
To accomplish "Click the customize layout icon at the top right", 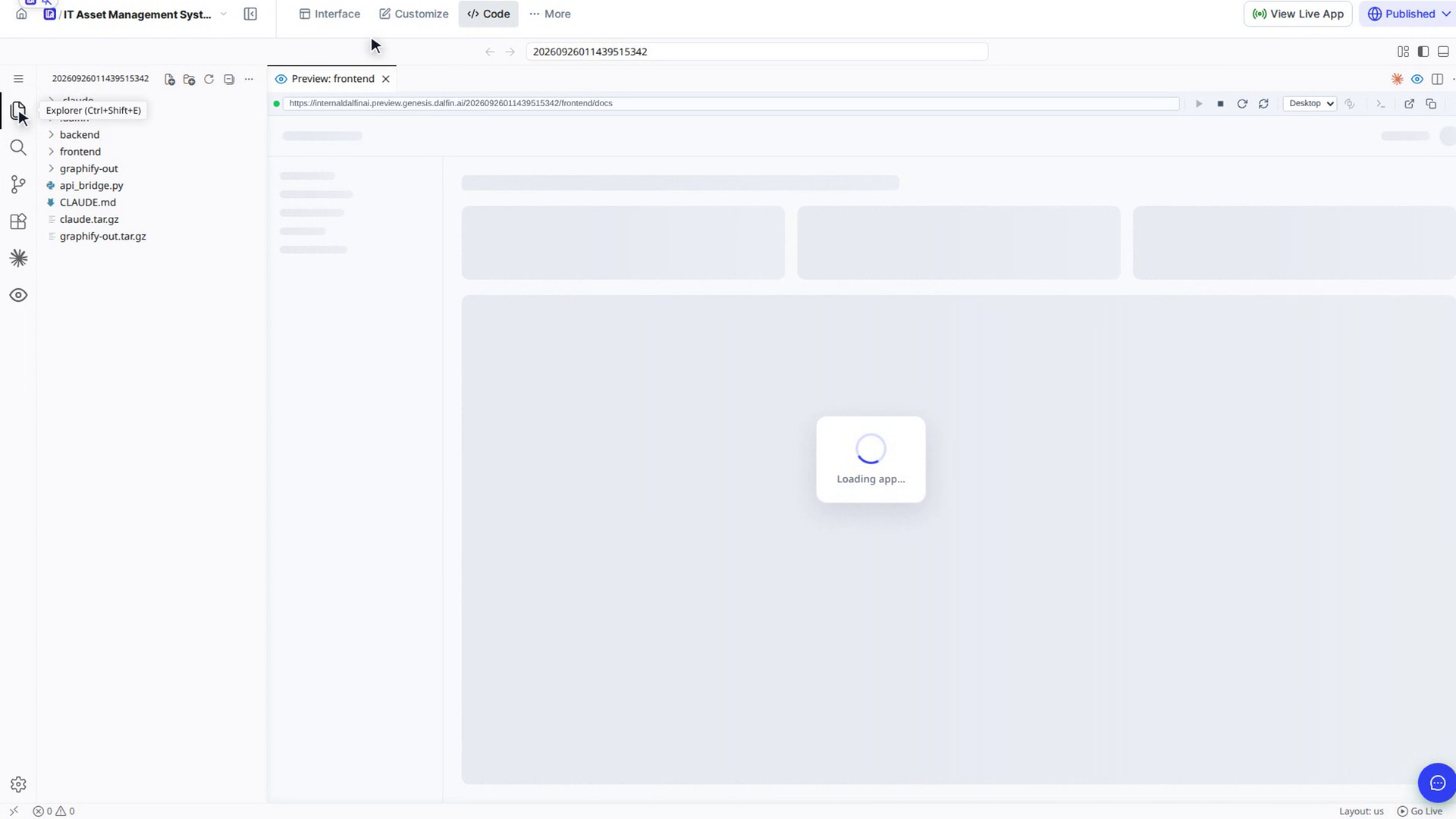I will [1403, 52].
